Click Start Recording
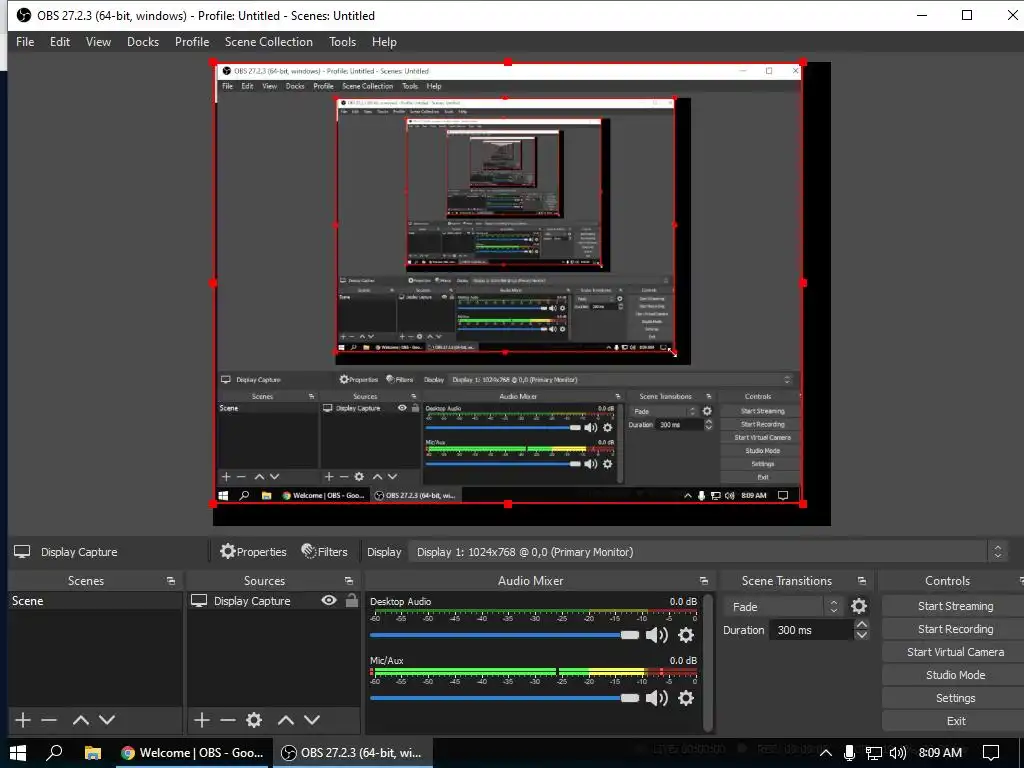This screenshot has height=768, width=1024. [955, 629]
